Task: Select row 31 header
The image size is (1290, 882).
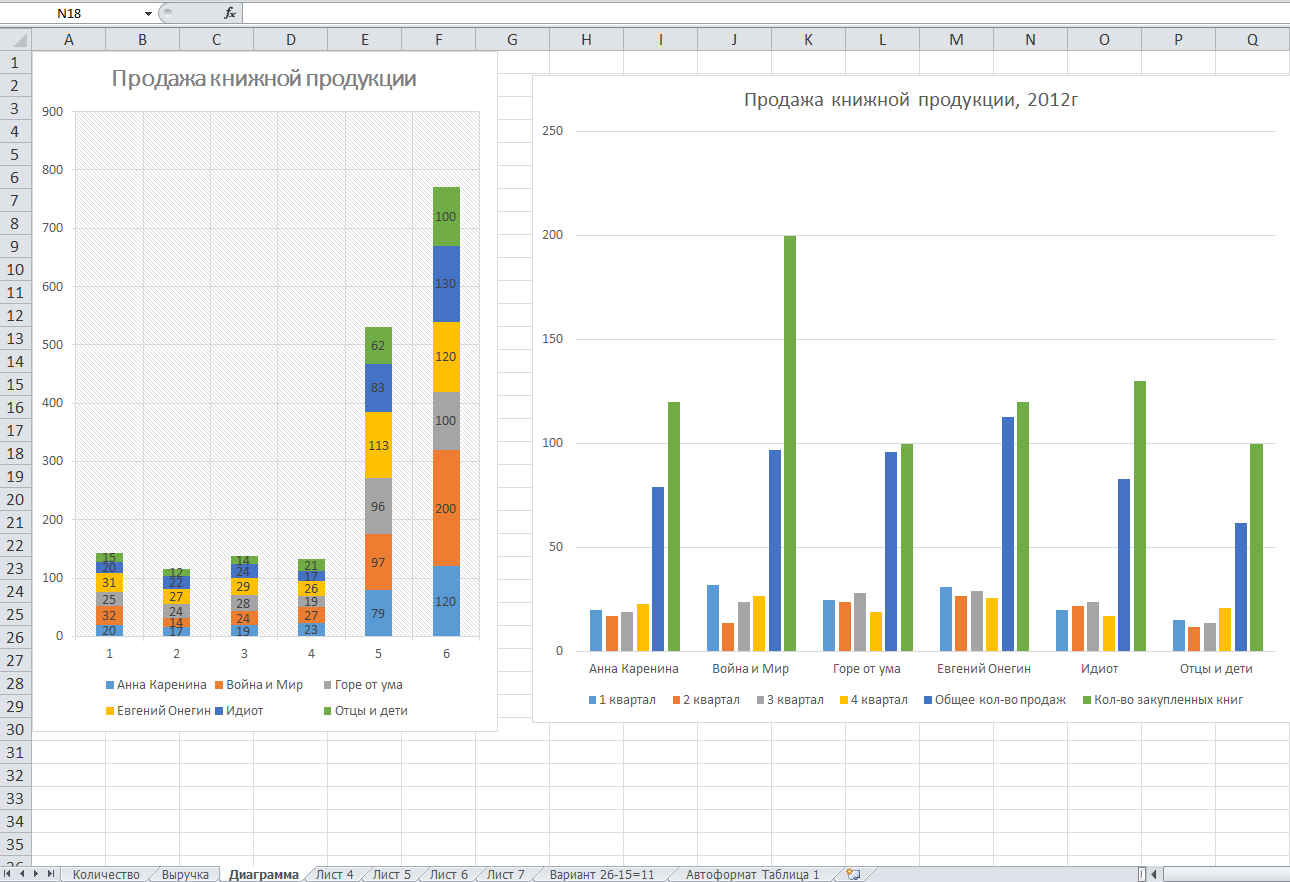Action: pos(15,753)
